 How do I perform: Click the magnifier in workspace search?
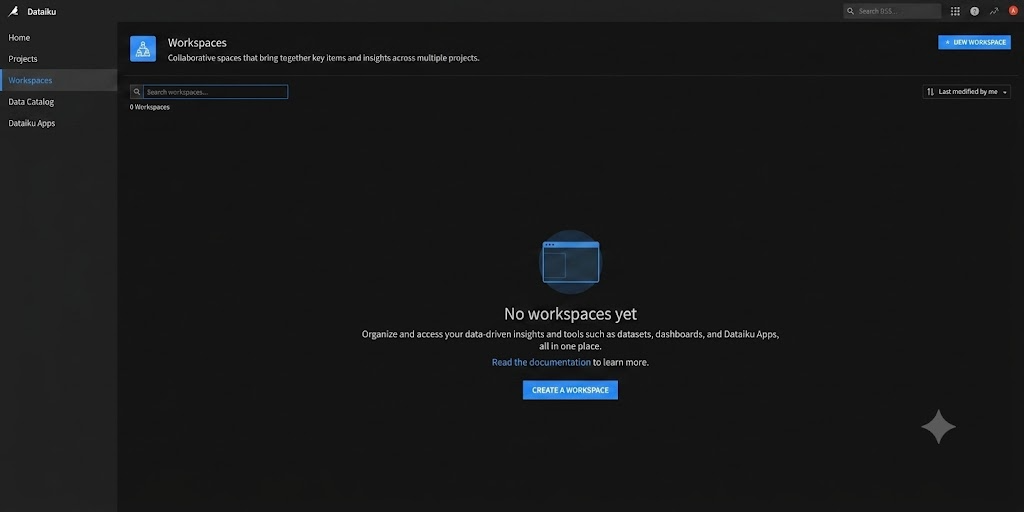click(x=136, y=92)
